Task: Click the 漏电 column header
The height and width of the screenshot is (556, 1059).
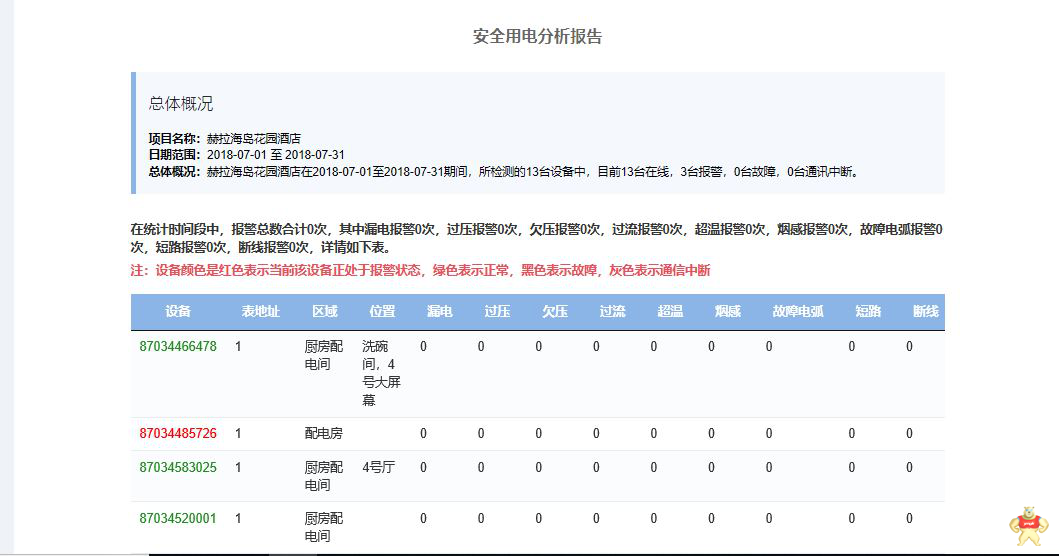Action: [x=440, y=312]
